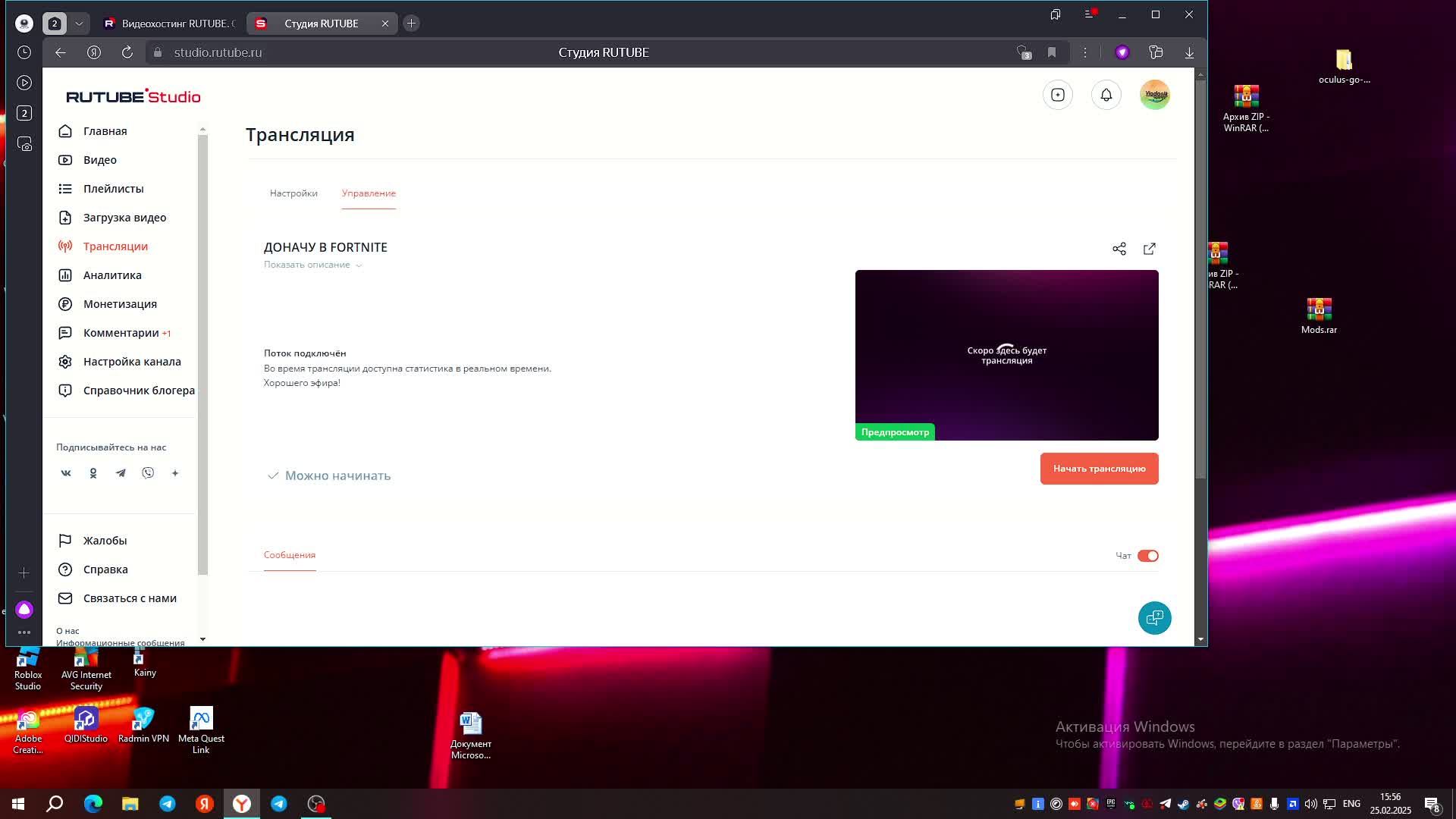Open the VK social link icon
Screen dimensions: 1456x819
click(66, 473)
